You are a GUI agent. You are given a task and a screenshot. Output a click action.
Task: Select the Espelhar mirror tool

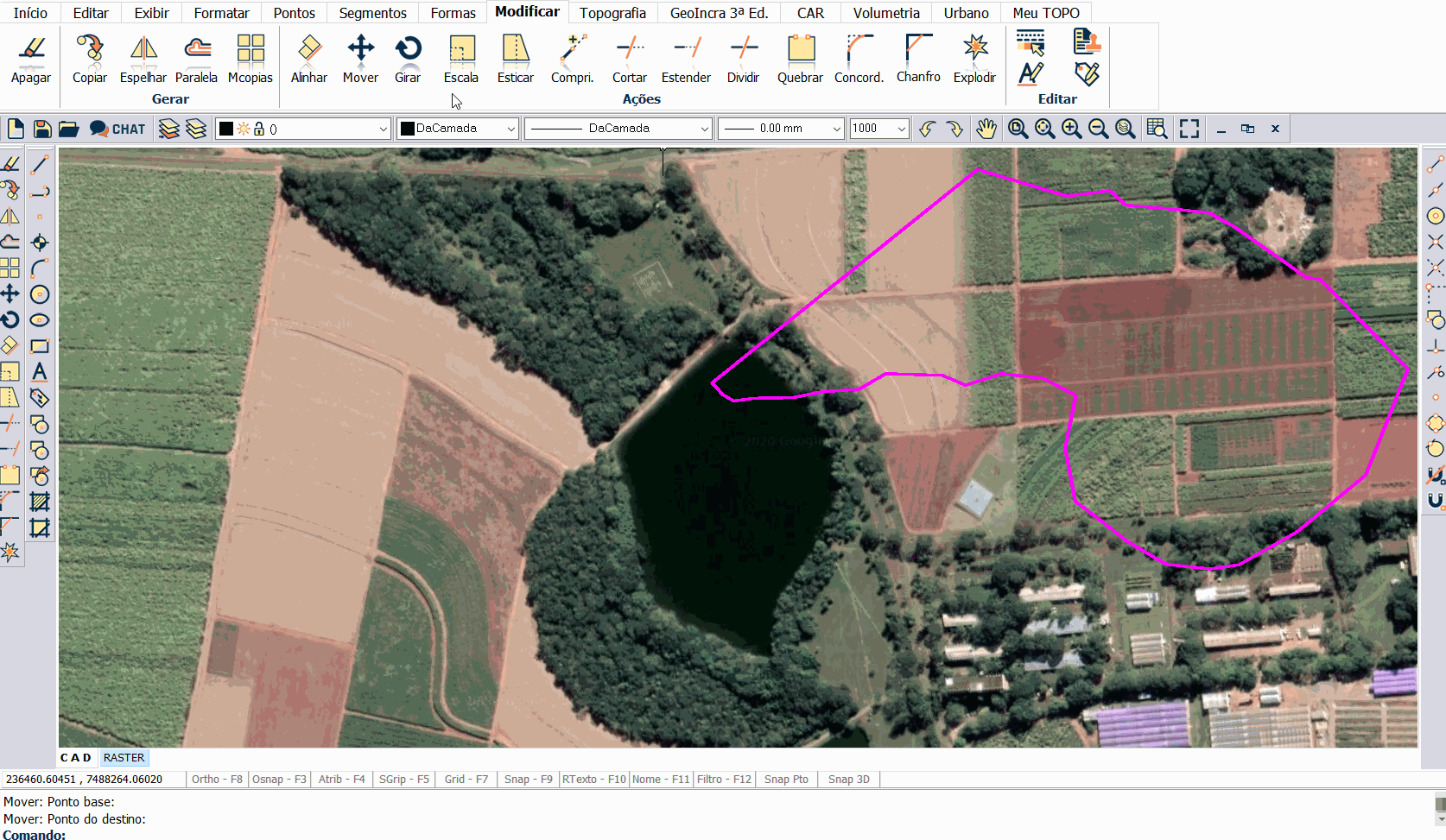tap(143, 59)
